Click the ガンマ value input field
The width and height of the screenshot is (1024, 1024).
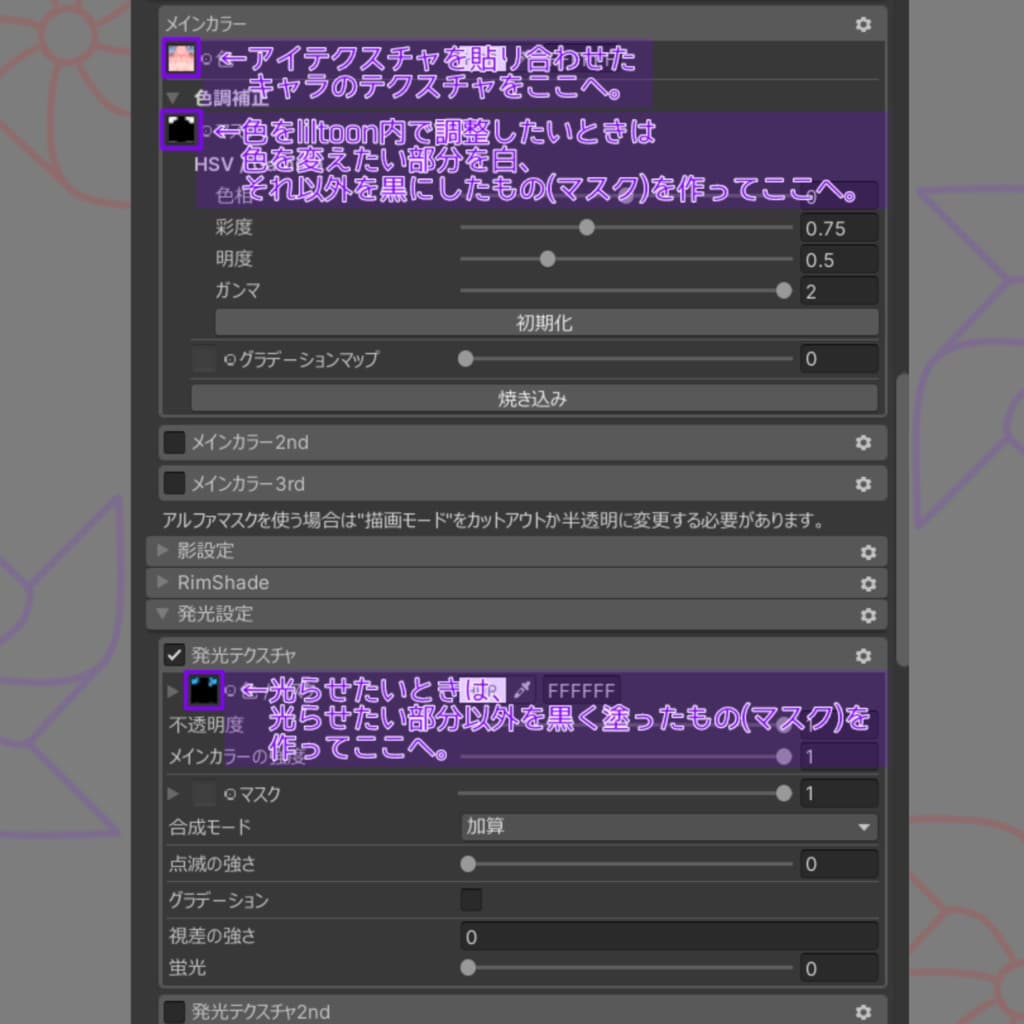tap(838, 290)
